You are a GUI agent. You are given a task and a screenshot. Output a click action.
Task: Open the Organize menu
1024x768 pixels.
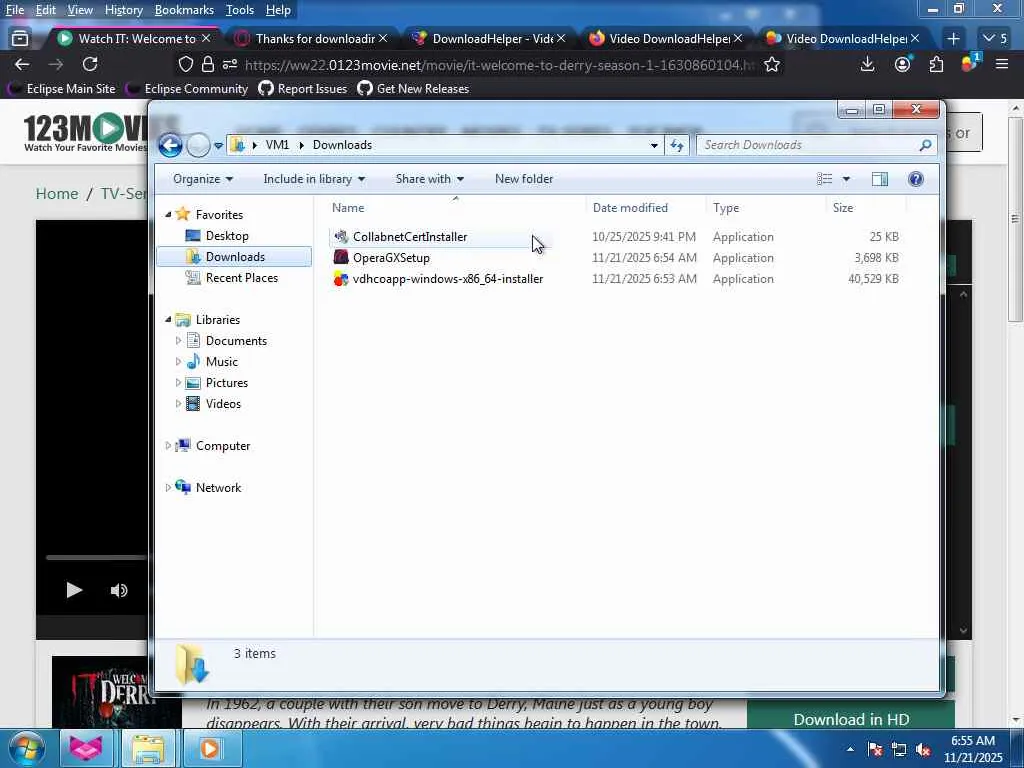tap(202, 179)
